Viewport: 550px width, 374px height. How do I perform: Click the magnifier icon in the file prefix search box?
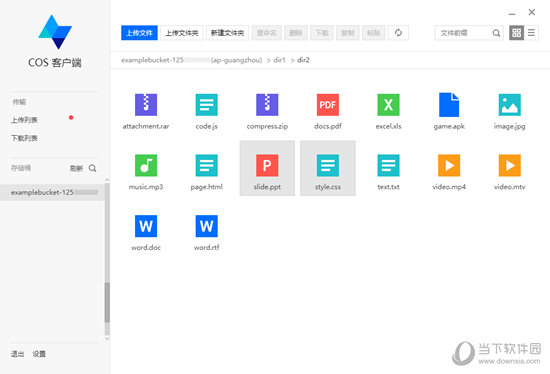[x=496, y=33]
